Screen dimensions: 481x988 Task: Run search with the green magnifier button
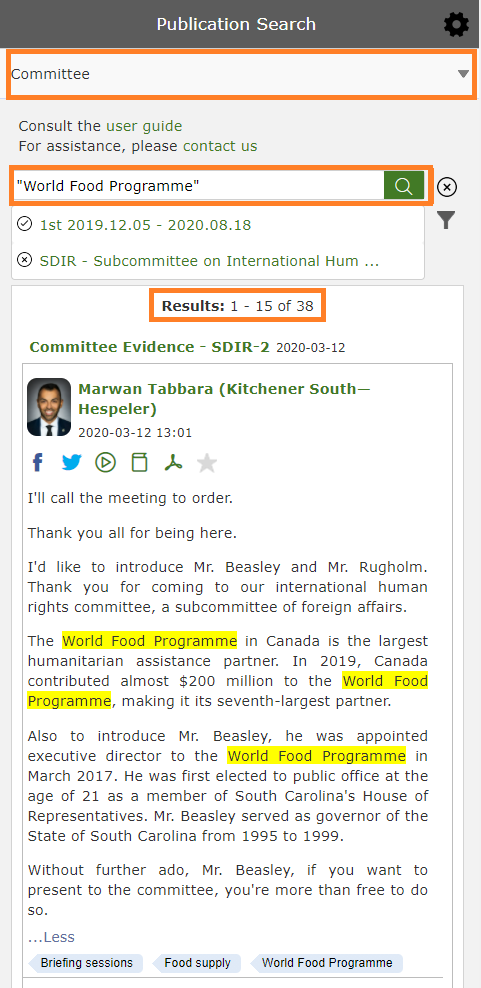click(x=403, y=186)
